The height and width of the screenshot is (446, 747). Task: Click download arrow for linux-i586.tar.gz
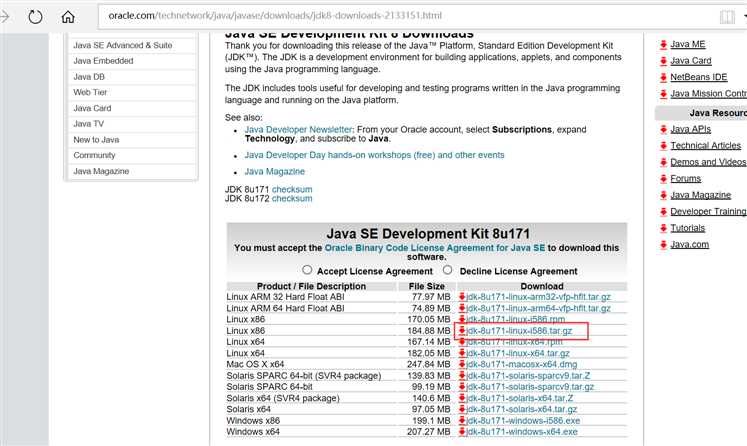click(x=462, y=330)
